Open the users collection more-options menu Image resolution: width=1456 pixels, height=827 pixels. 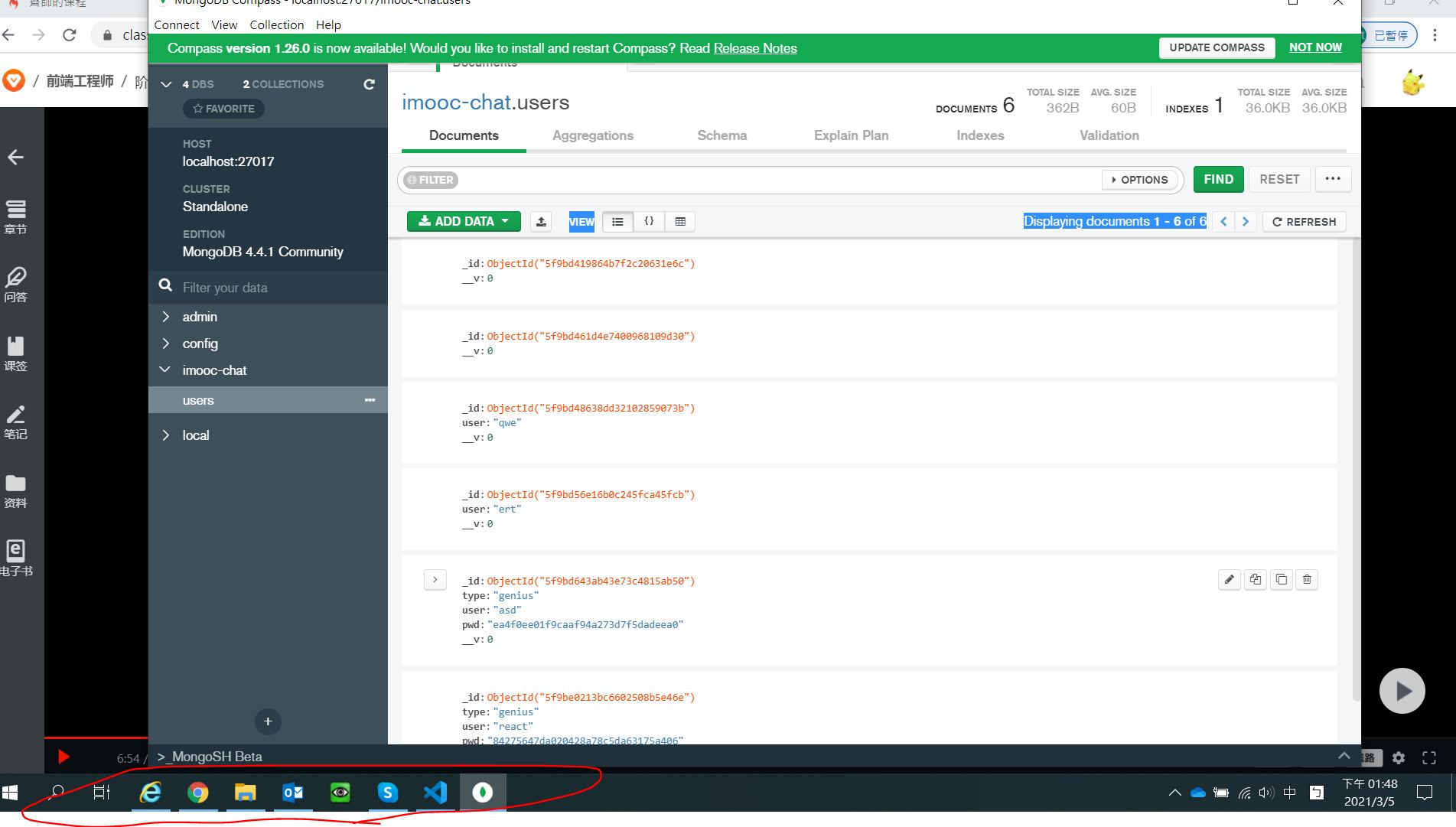tap(370, 400)
